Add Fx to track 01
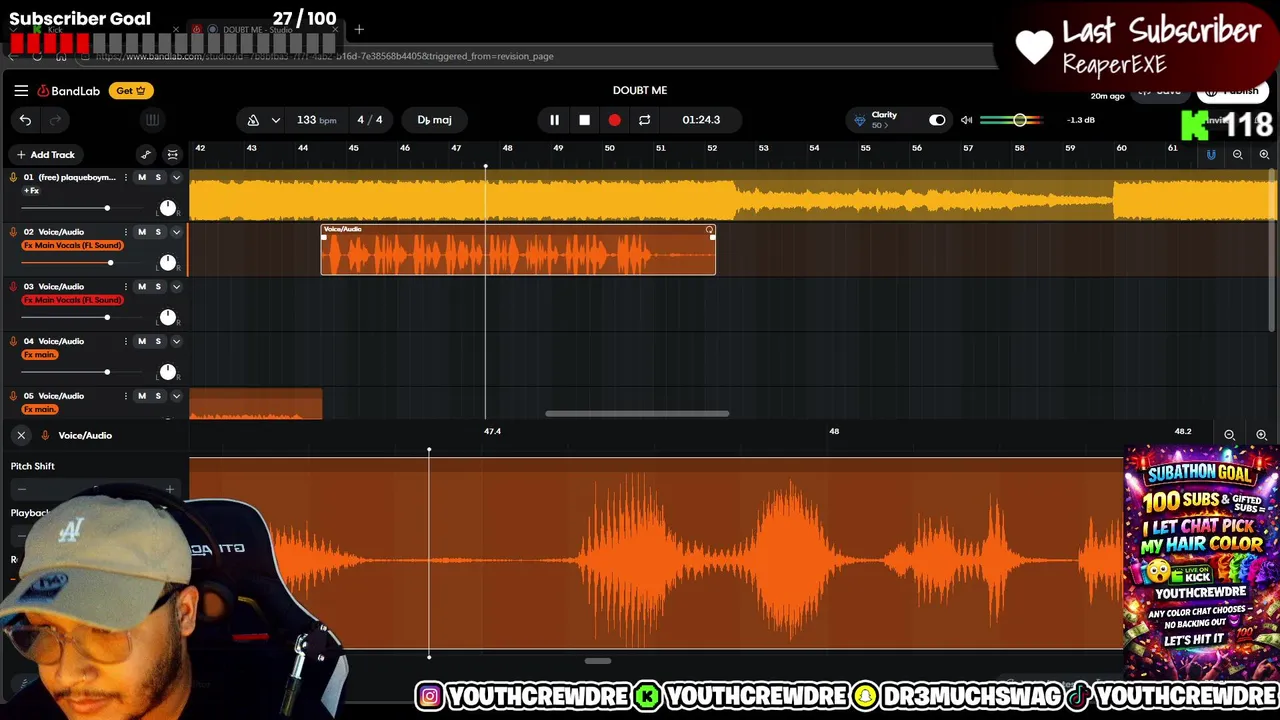The width and height of the screenshot is (1280, 720). pos(32,190)
